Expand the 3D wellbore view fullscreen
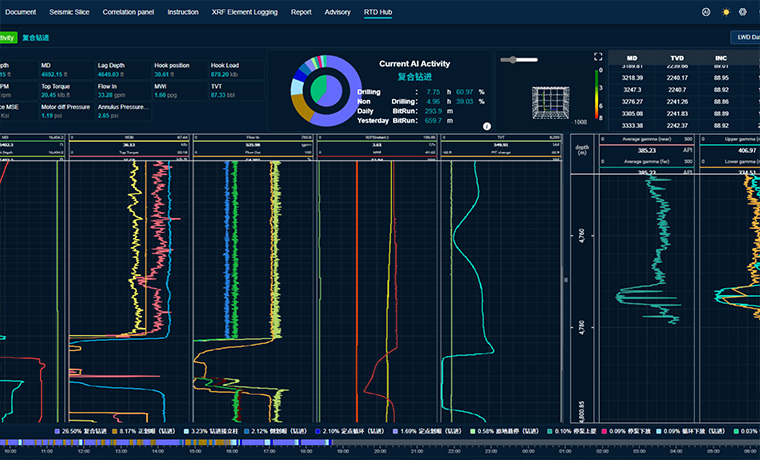760x460 pixels. point(598,57)
